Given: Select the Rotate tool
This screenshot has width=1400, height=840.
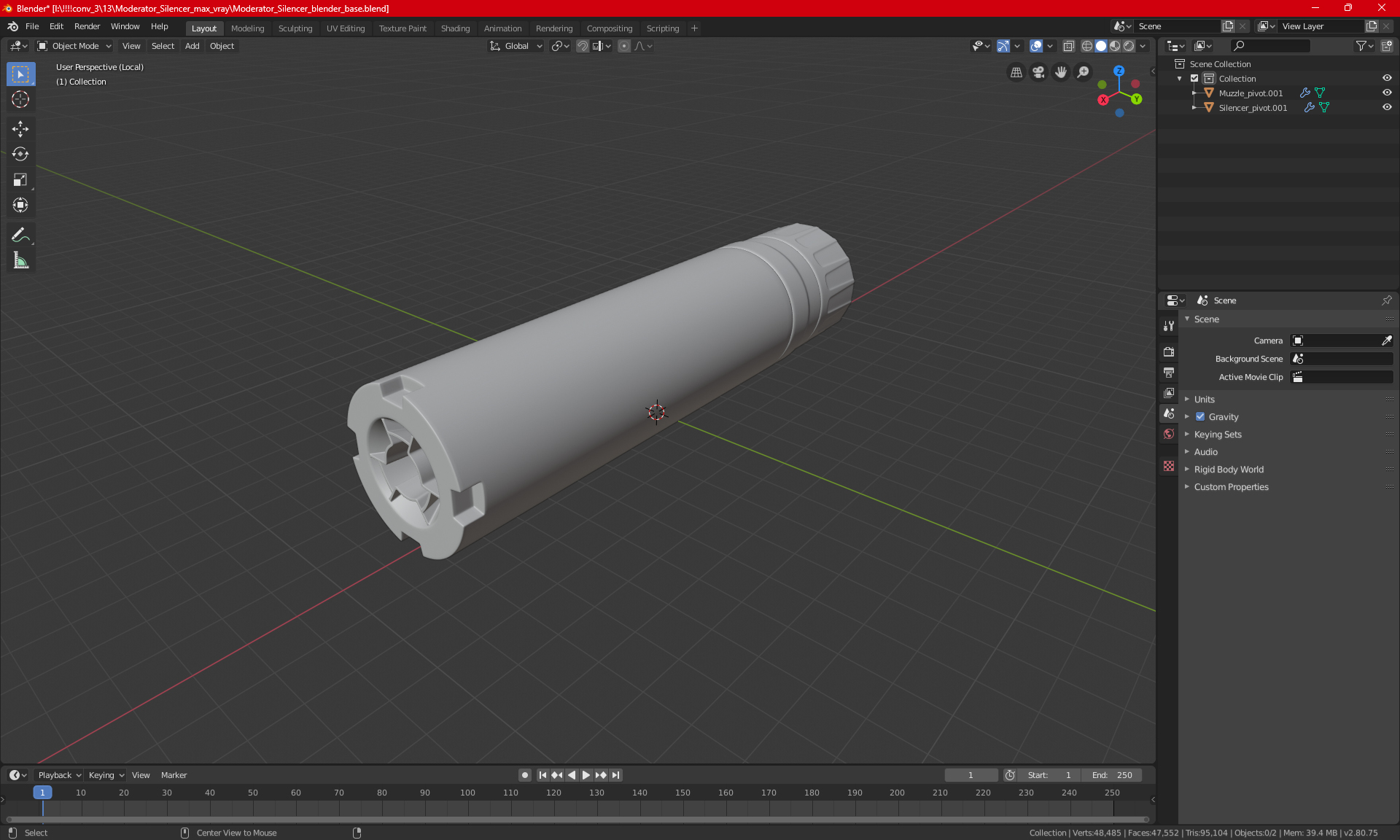Looking at the screenshot, I should point(20,154).
